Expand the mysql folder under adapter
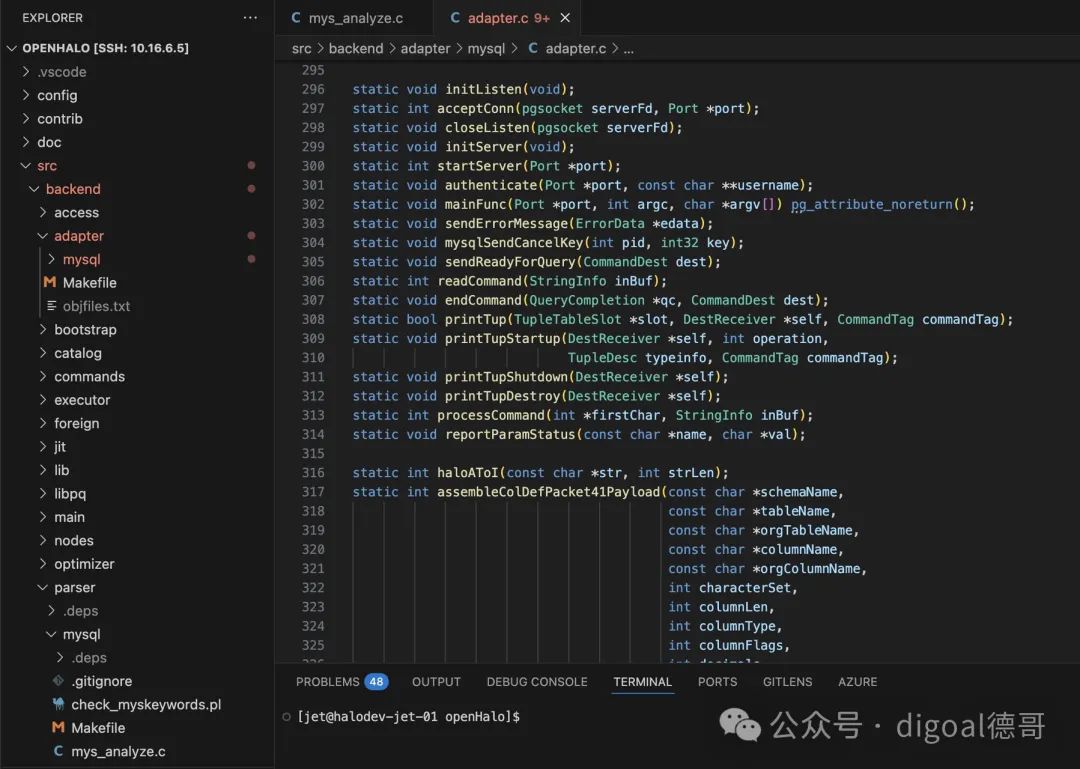Viewport: 1080px width, 769px height. click(81, 259)
